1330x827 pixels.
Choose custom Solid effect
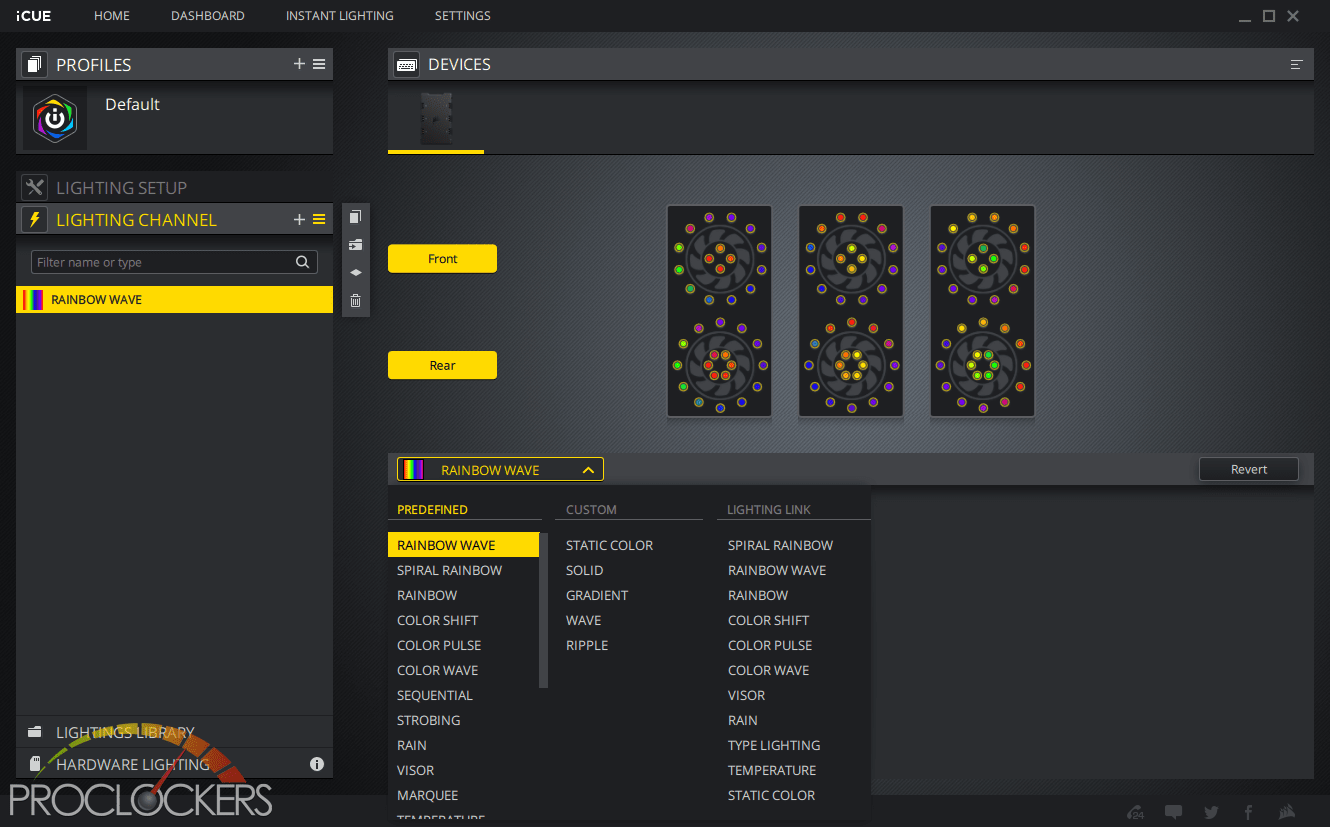[585, 570]
